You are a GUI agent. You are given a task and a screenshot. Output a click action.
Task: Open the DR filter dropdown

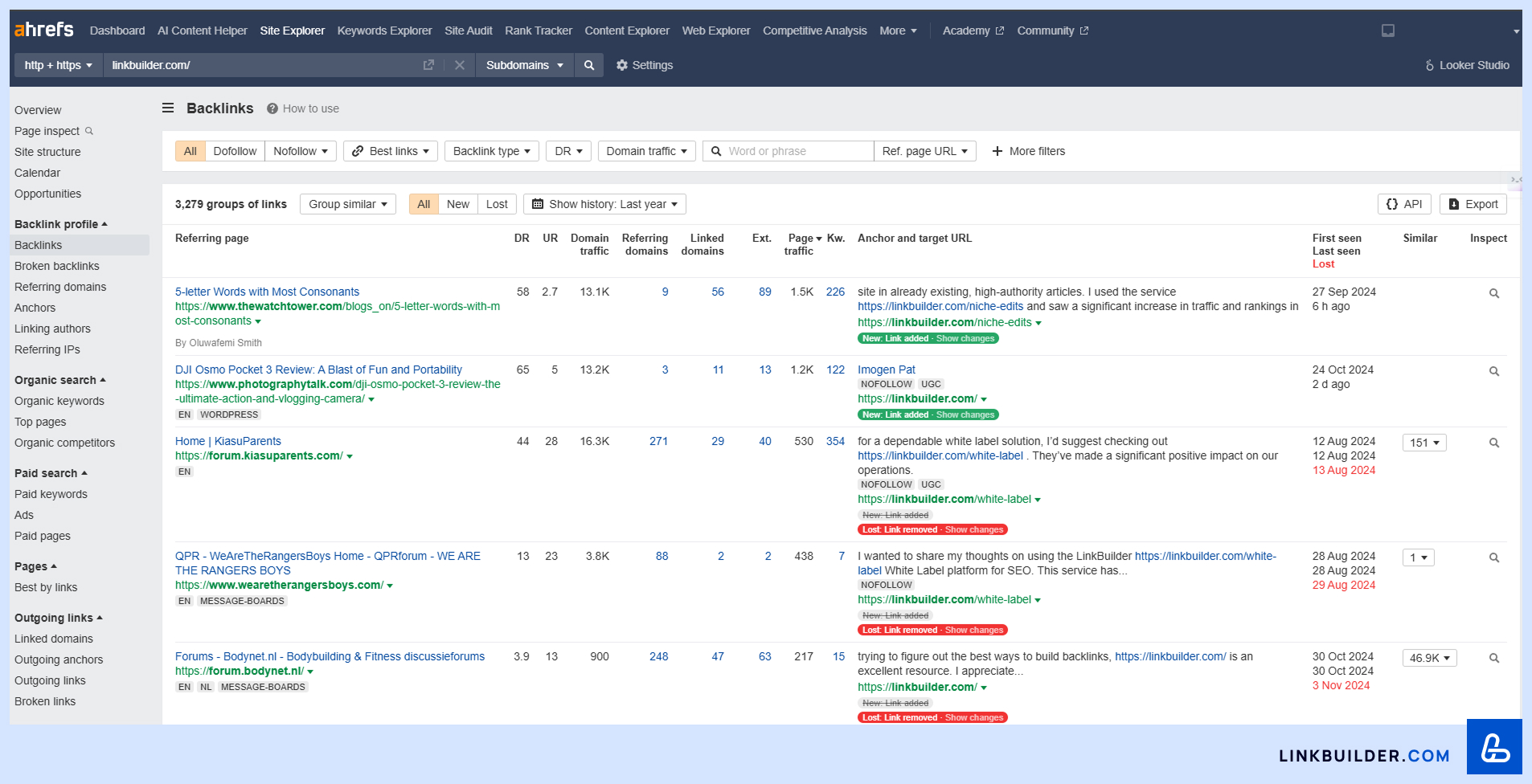point(569,151)
